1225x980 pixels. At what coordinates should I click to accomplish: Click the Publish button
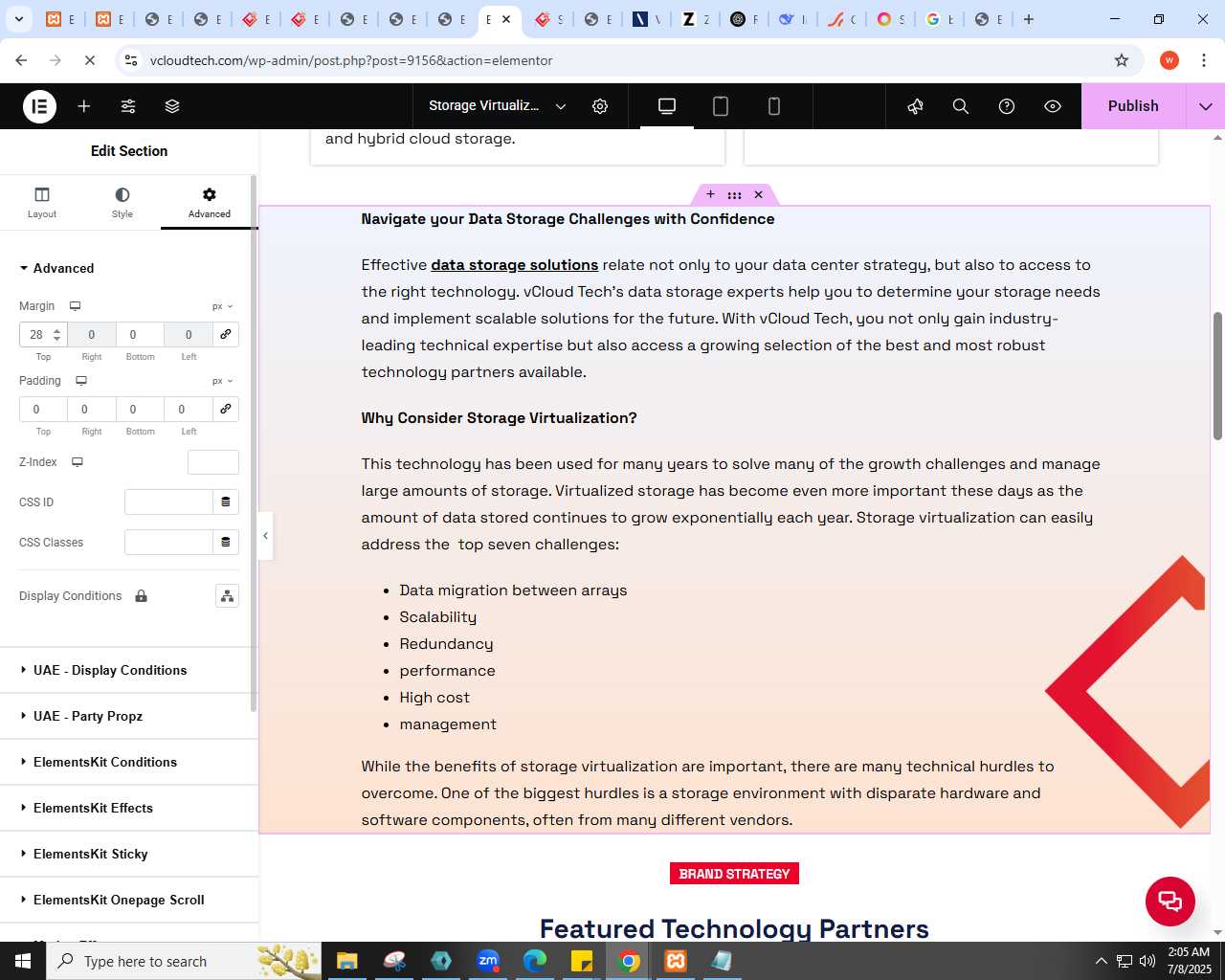tap(1133, 106)
